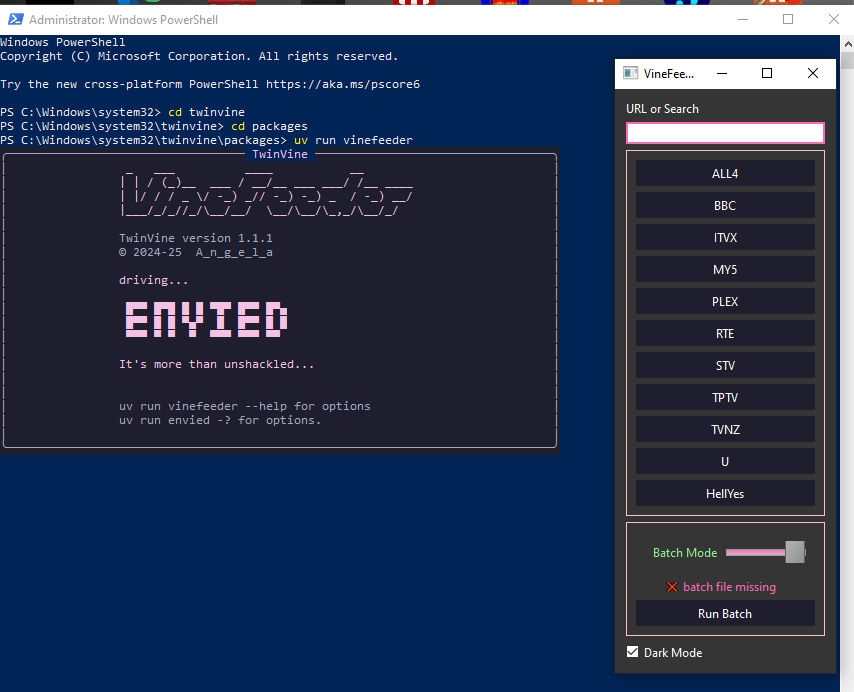Choose the ITVX service
Screen dimensions: 854x692
(x=725, y=238)
